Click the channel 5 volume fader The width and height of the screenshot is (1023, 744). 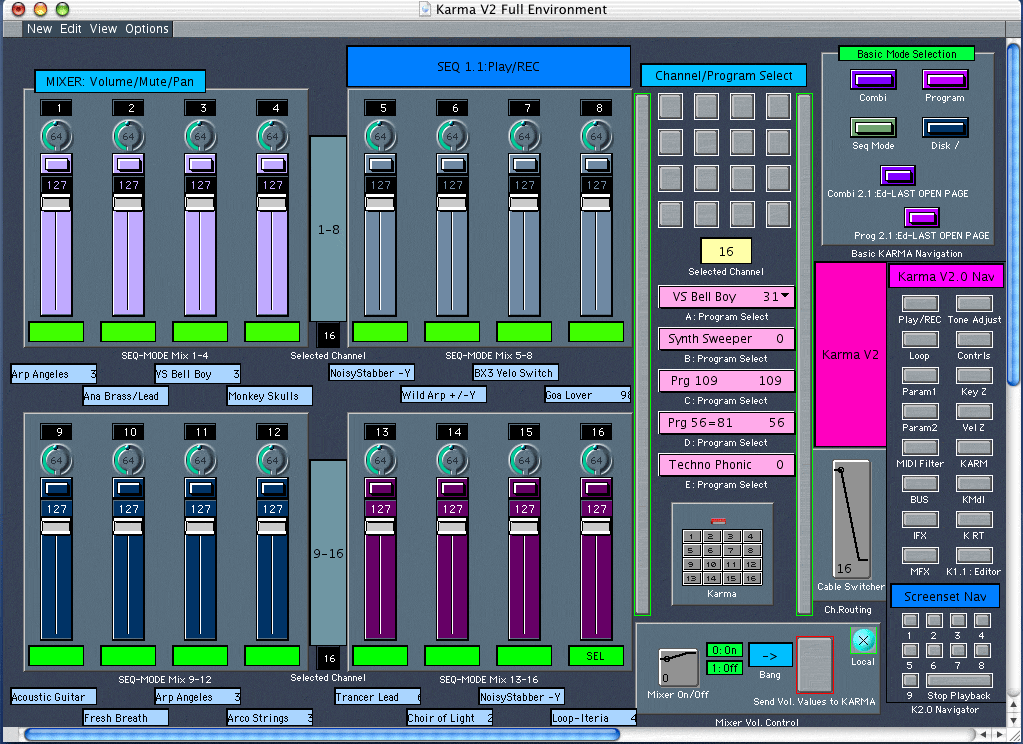[x=380, y=203]
